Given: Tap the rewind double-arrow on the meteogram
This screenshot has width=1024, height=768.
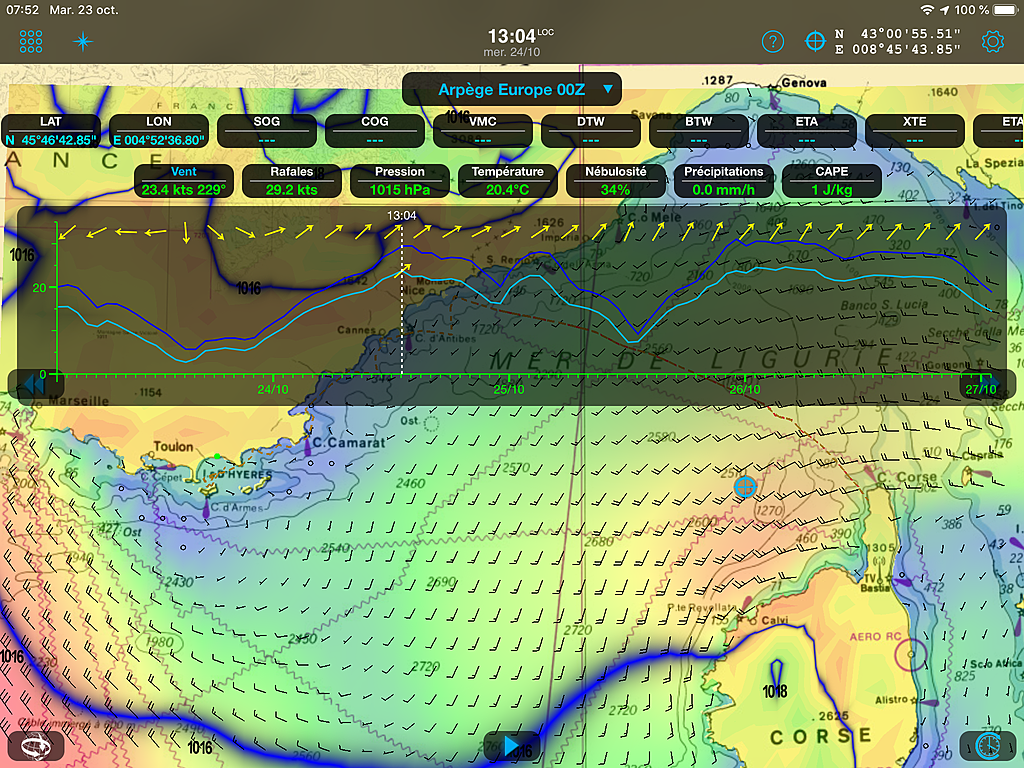Looking at the screenshot, I should point(34,385).
